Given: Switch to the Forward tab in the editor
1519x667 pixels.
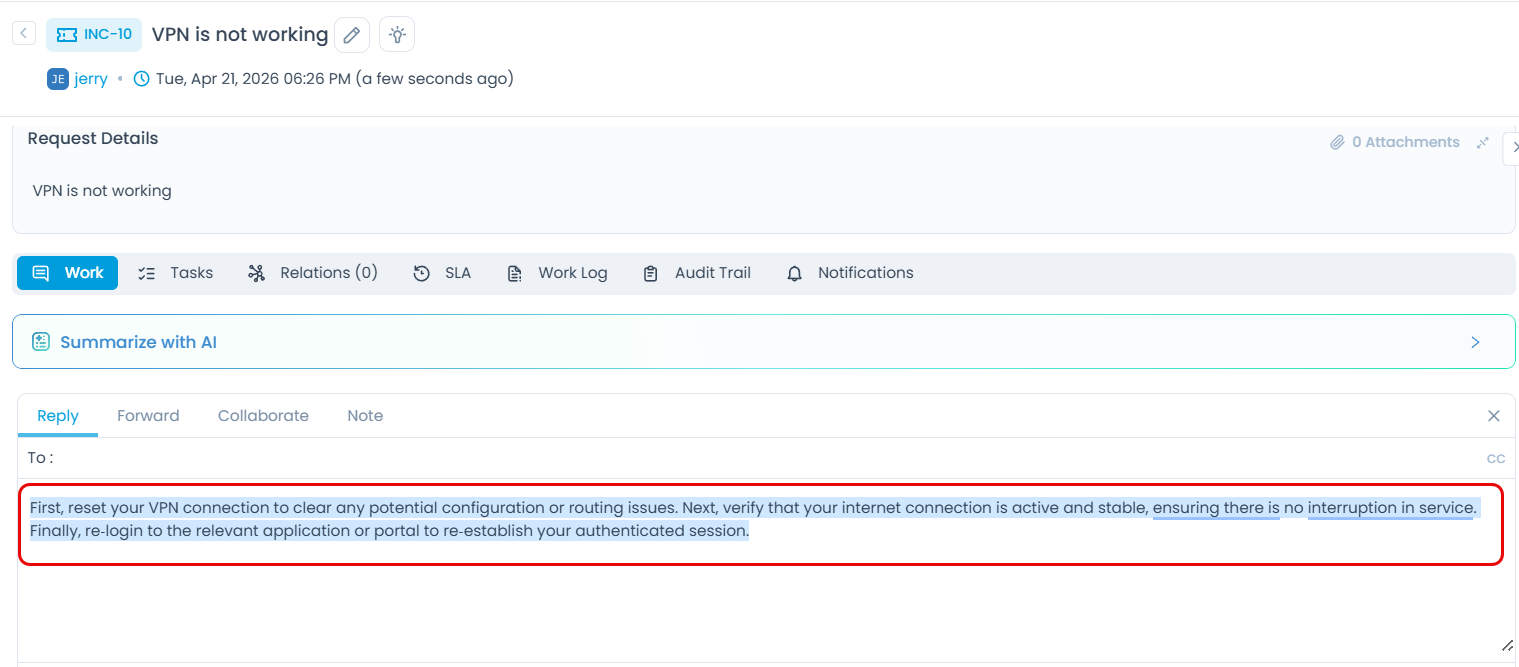Looking at the screenshot, I should (148, 416).
